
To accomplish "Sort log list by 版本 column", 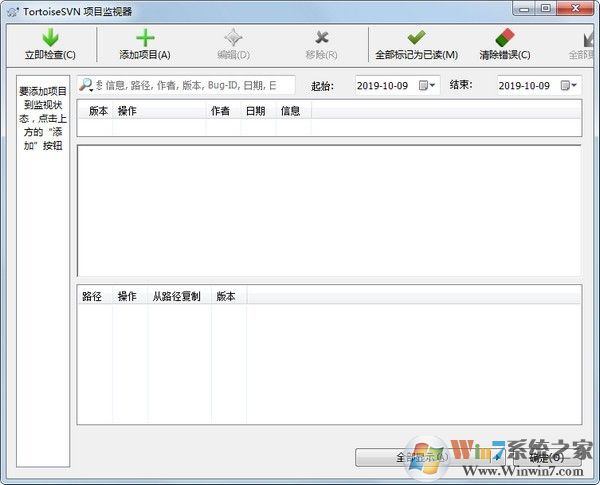I will point(96,111).
